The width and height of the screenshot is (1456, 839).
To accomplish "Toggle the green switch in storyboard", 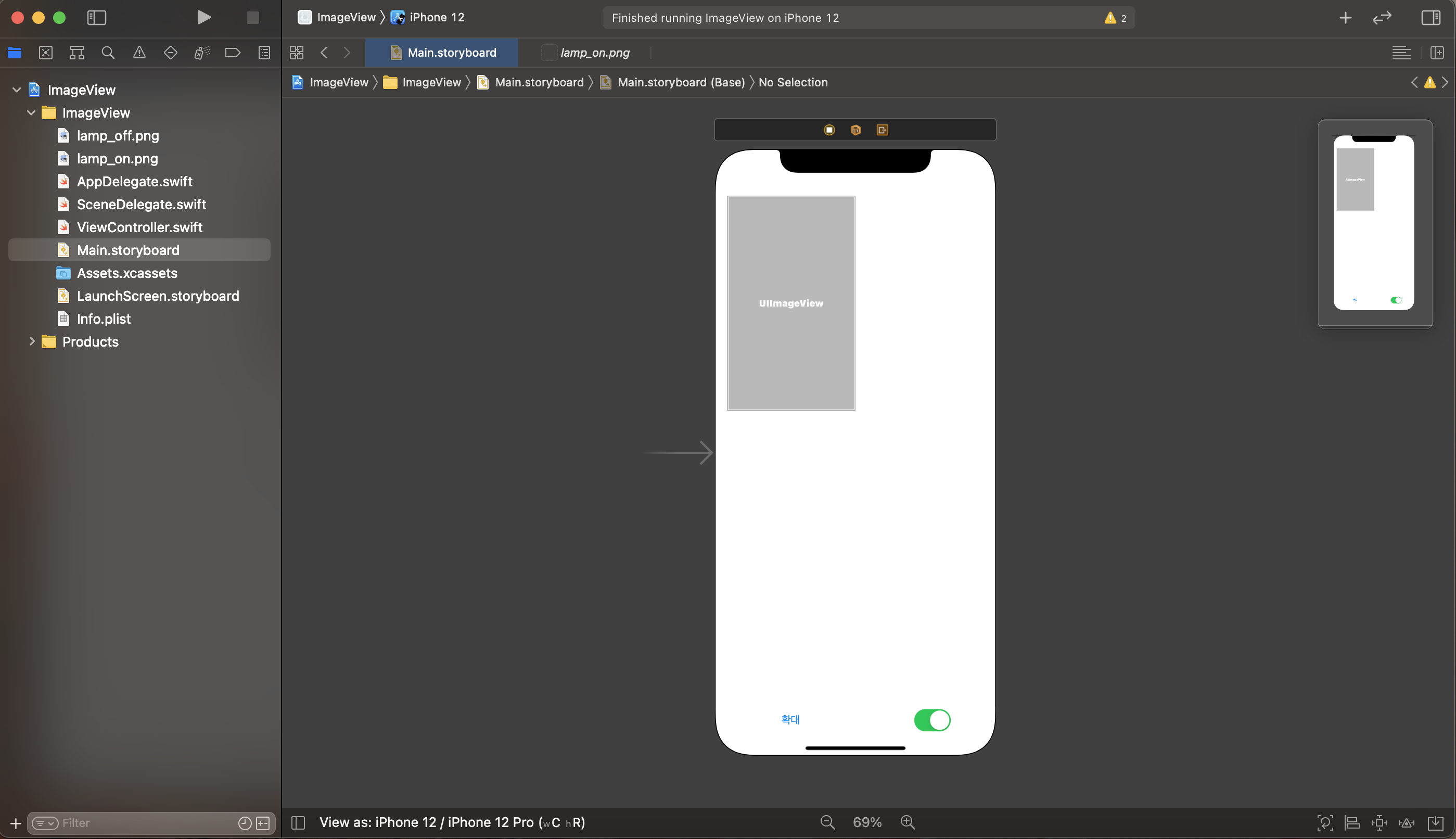I will click(932, 720).
